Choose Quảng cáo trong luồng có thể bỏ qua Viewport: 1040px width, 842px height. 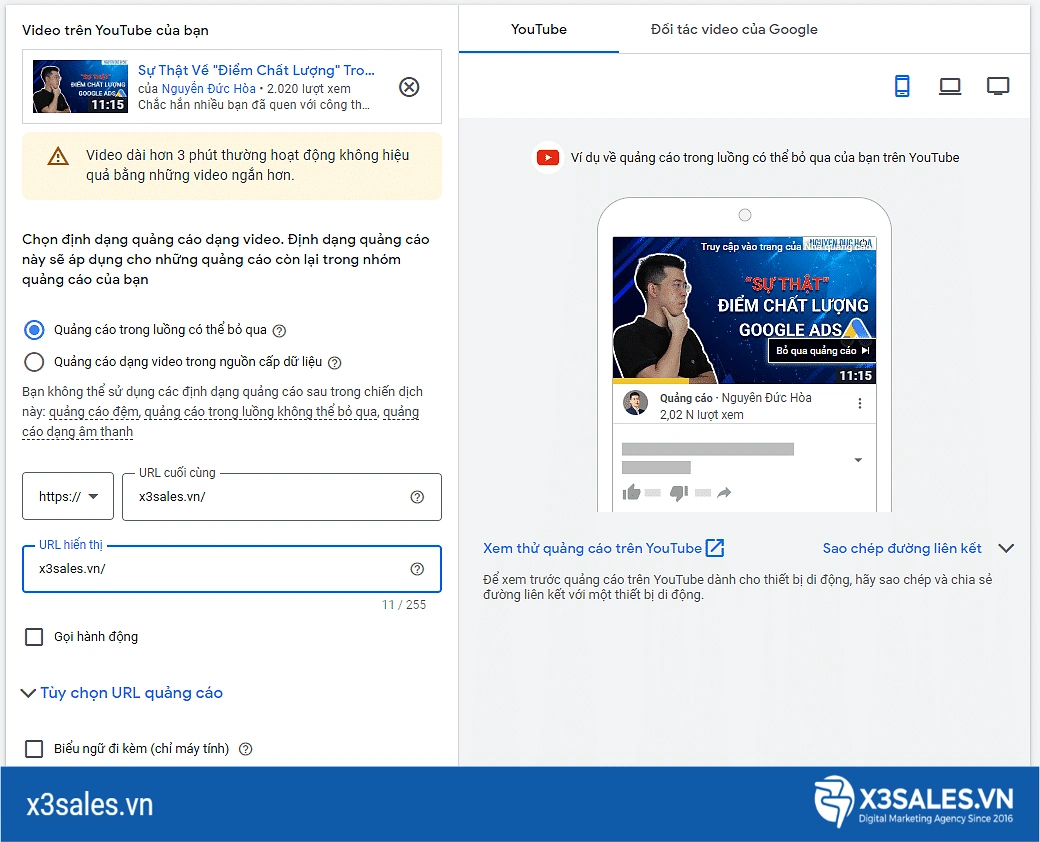[x=34, y=330]
